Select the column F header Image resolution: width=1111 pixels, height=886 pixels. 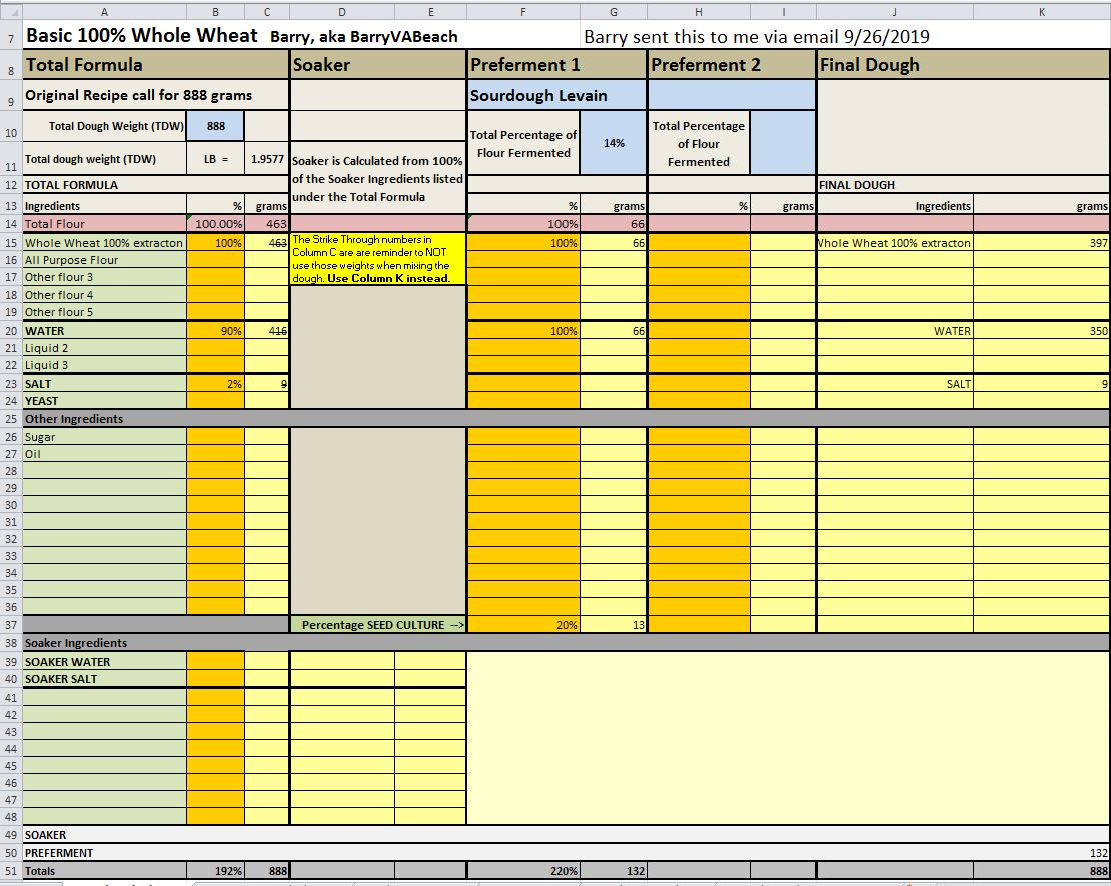pos(522,10)
